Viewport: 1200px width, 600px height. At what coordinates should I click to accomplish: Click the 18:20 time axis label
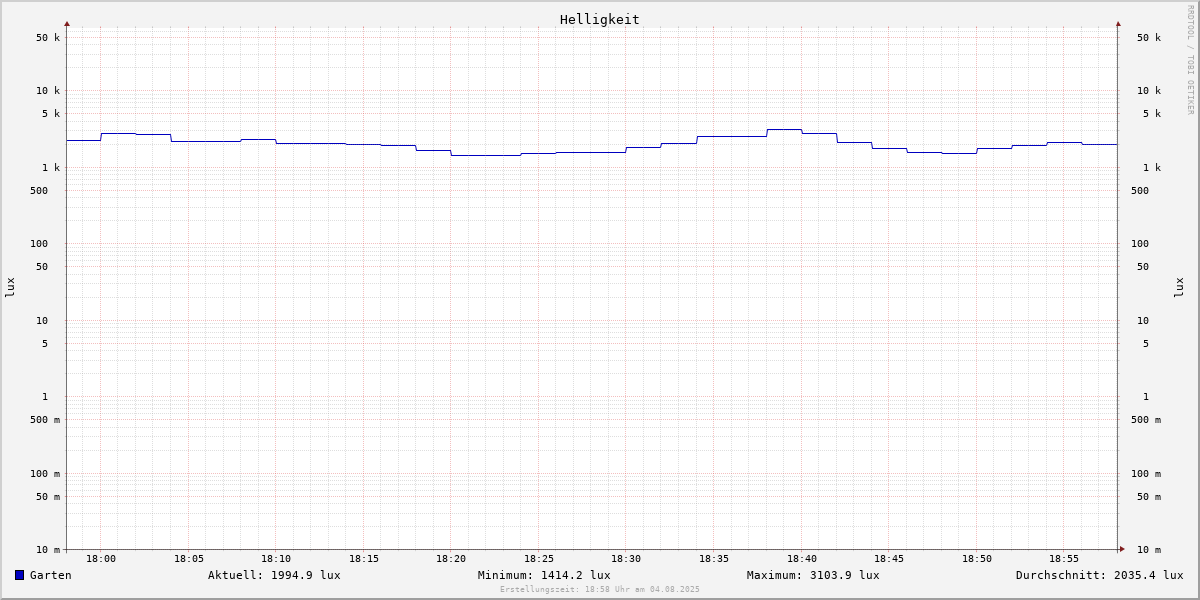[x=451, y=559]
